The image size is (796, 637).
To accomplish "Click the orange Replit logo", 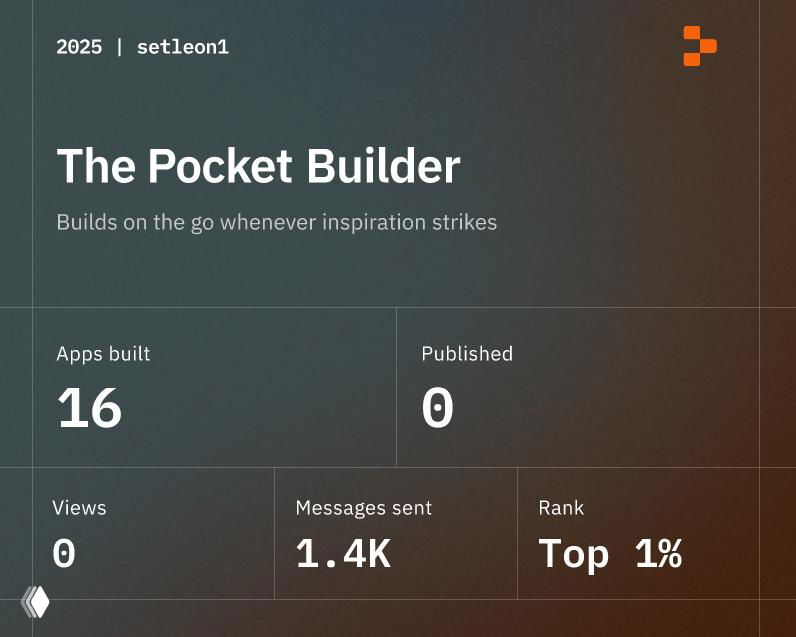I will tap(699, 46).
